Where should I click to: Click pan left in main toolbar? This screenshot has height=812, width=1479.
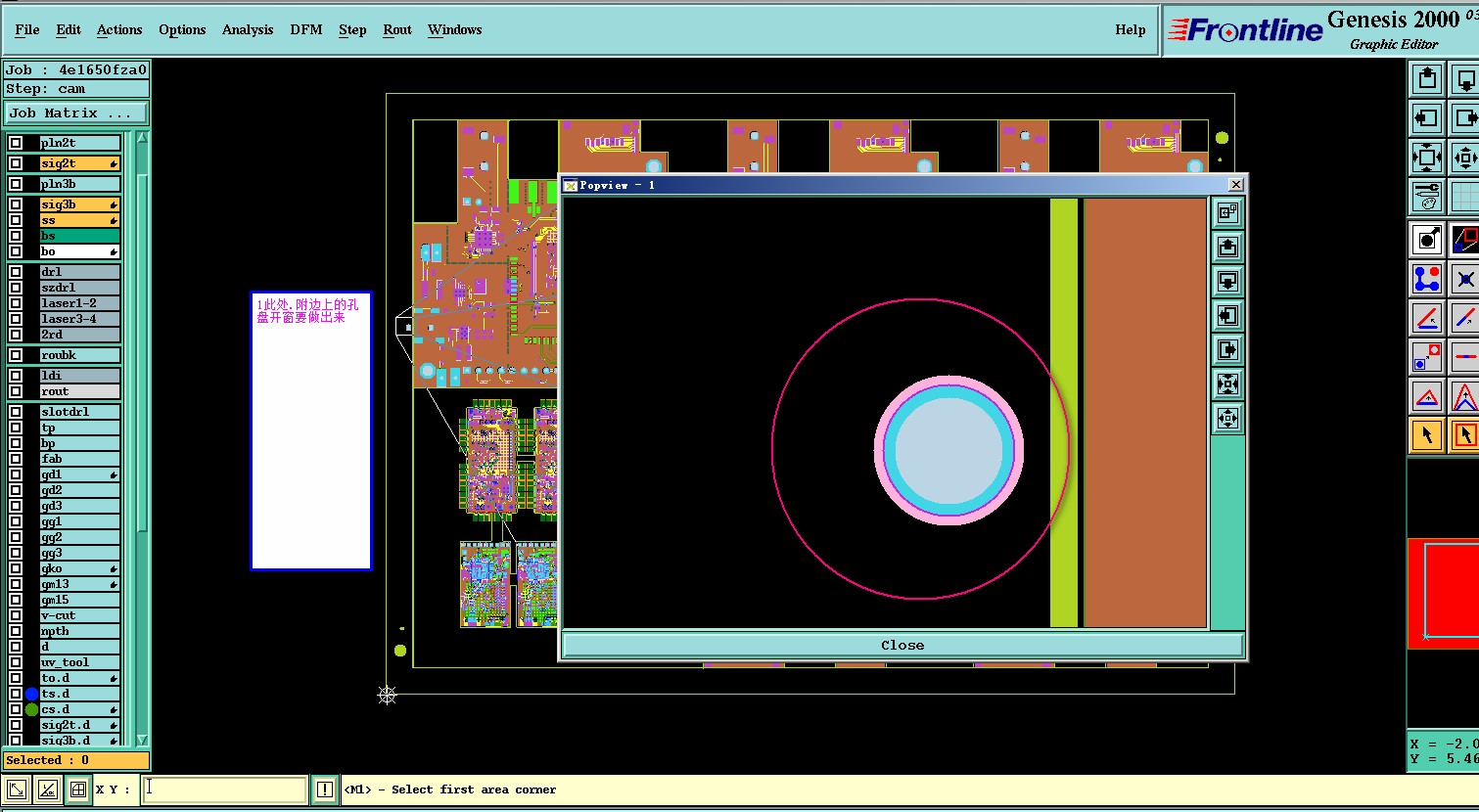pyautogui.click(x=1427, y=118)
